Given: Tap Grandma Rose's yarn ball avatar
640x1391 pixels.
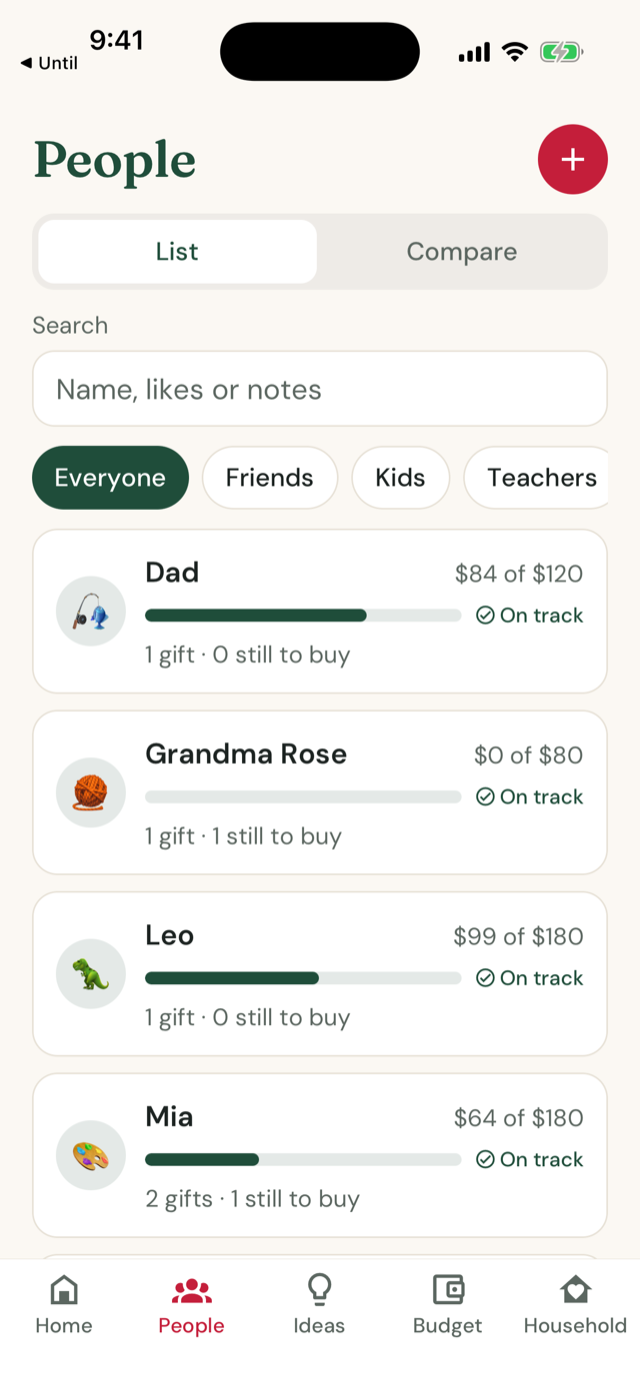Looking at the screenshot, I should 91,793.
